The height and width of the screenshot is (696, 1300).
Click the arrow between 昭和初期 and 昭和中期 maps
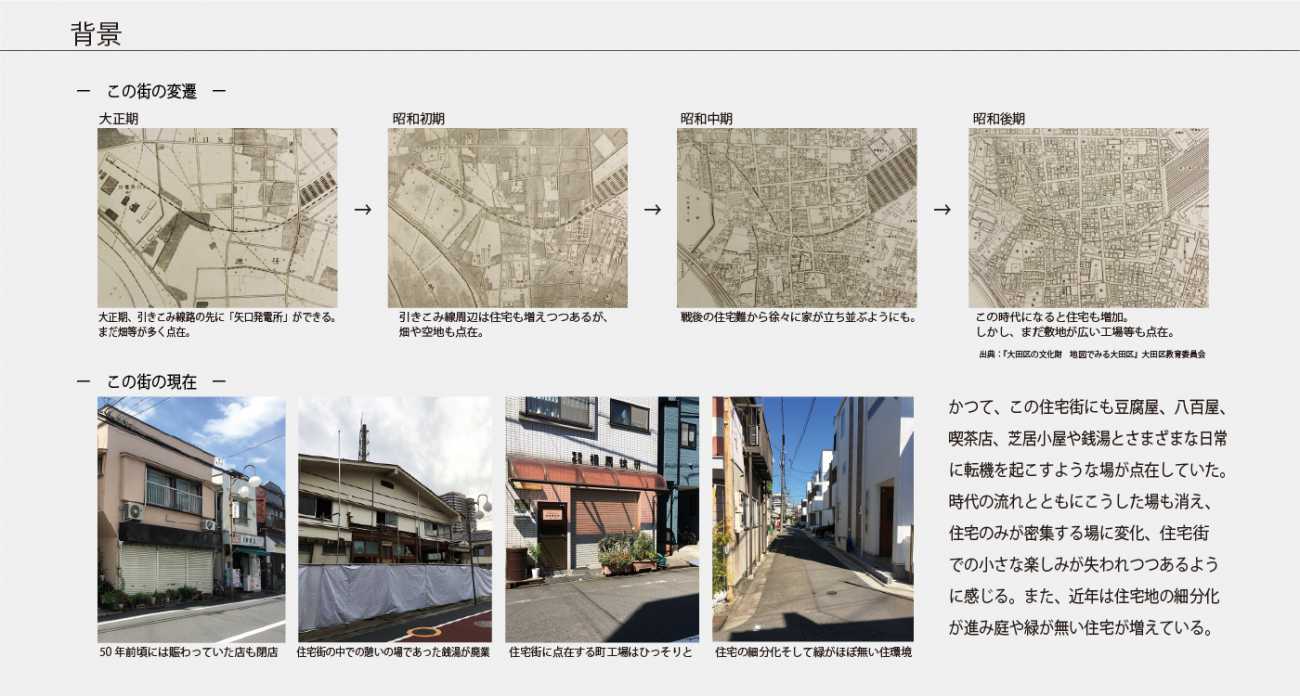(x=652, y=210)
